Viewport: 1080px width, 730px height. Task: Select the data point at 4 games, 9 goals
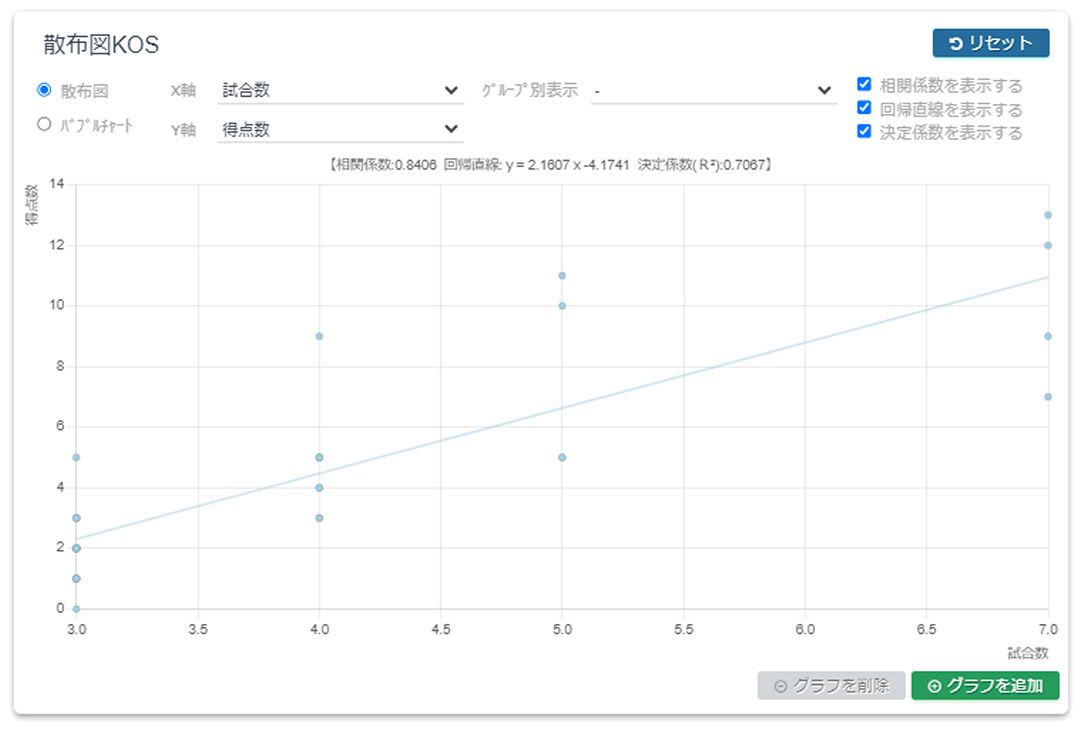click(319, 336)
